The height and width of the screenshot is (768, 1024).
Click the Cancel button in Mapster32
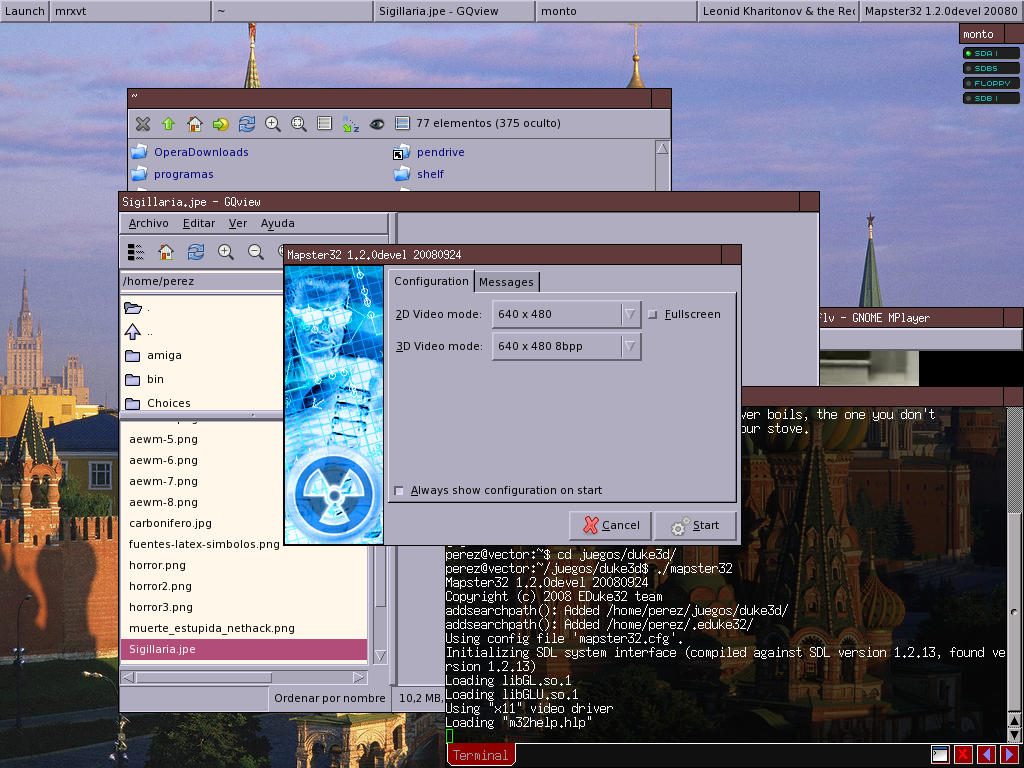(611, 525)
